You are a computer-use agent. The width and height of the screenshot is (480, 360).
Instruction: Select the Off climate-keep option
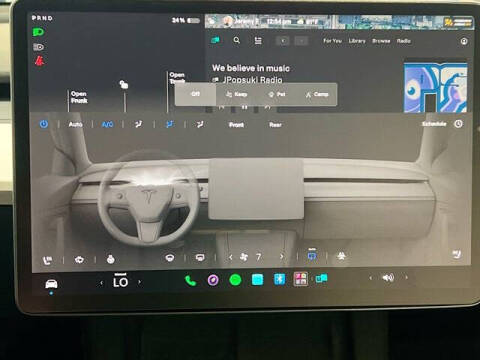pyautogui.click(x=196, y=94)
